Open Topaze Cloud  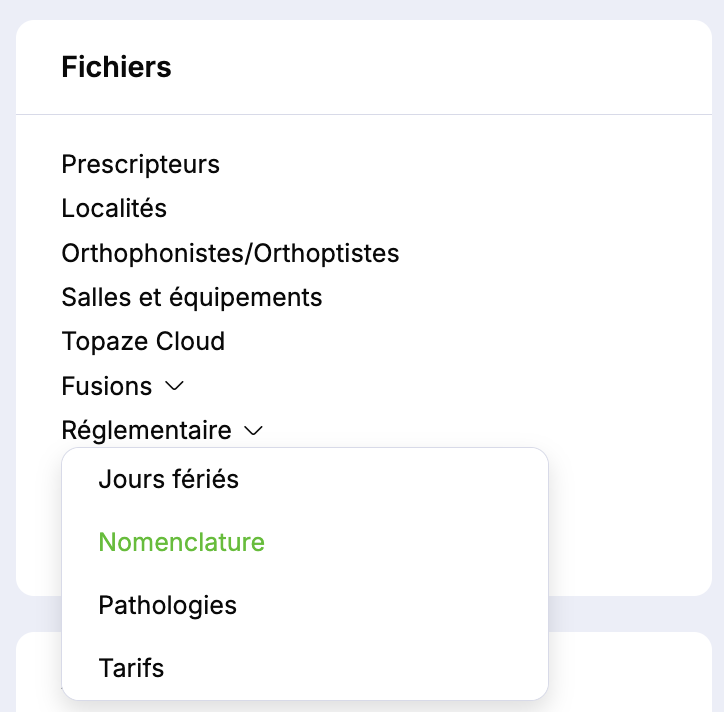[143, 341]
